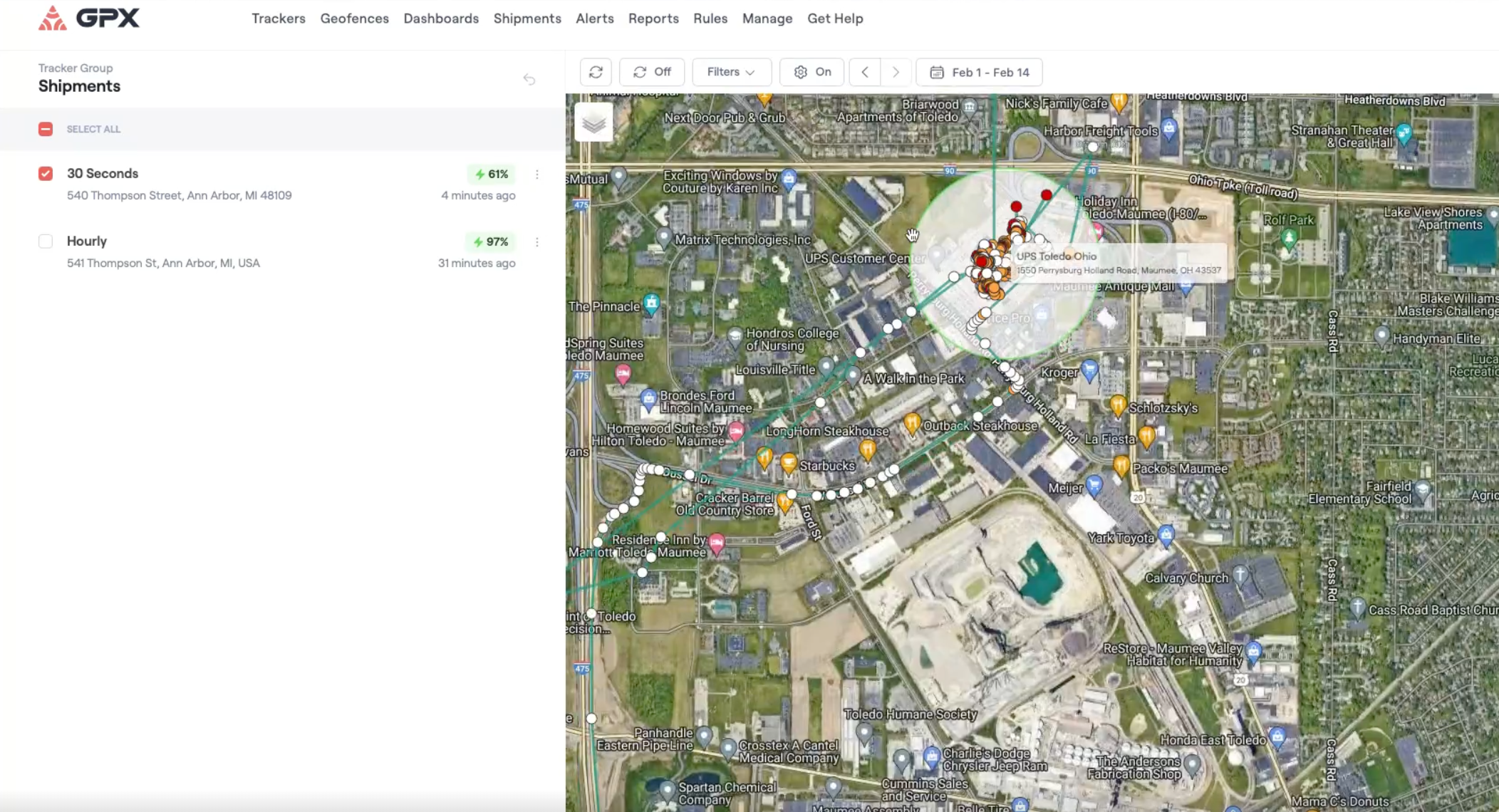Click the Packo's Maumee map pin
The width and height of the screenshot is (1499, 812).
(x=1121, y=465)
